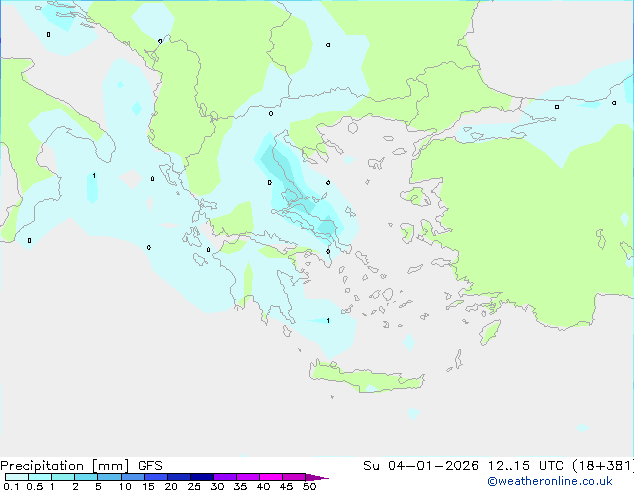
Task: Select the 'Precipitation [mm]' title text
Action: 64,466
